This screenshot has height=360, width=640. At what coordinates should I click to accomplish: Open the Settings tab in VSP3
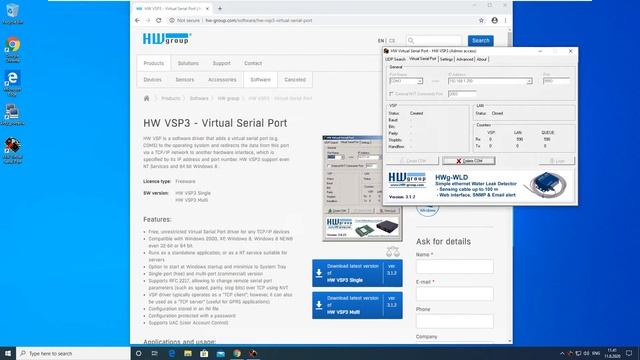coord(446,59)
